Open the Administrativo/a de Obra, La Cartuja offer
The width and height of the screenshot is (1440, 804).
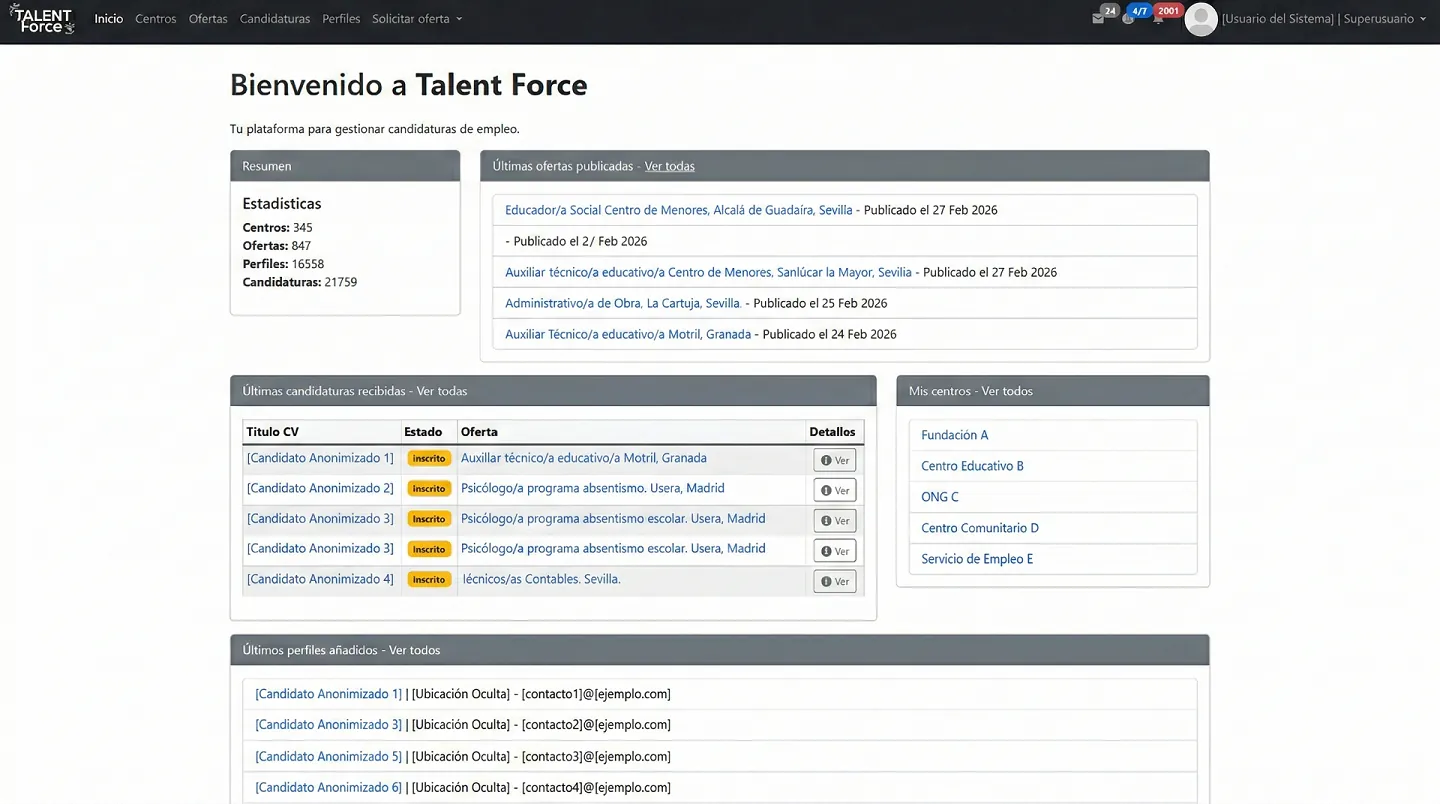623,303
